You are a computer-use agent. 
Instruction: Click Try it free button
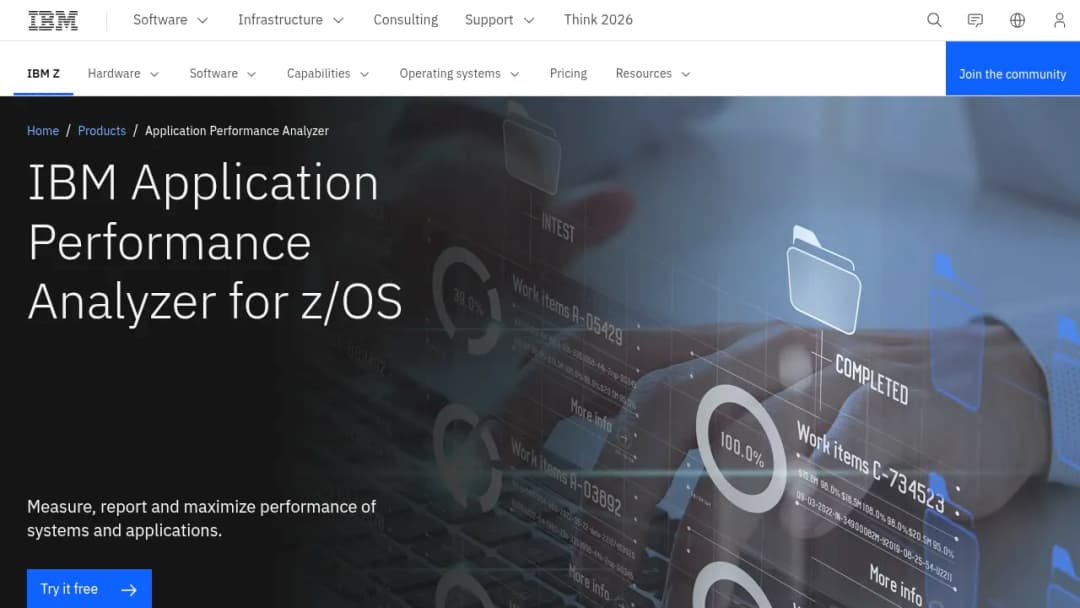[x=90, y=589]
